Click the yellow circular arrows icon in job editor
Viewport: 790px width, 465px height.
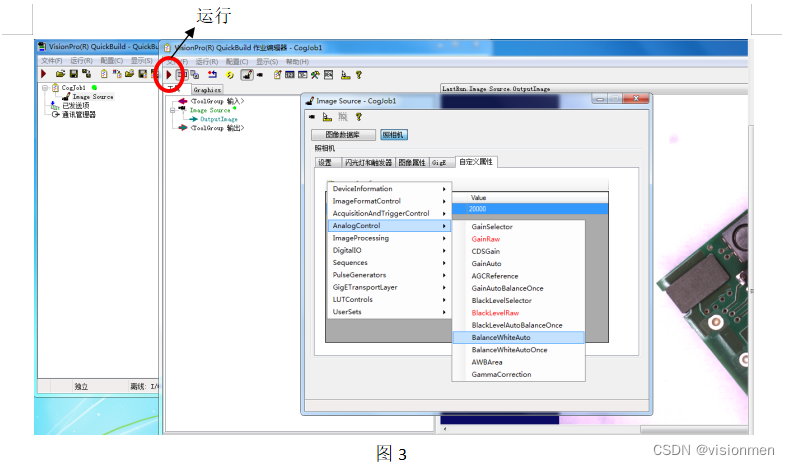click(x=230, y=75)
